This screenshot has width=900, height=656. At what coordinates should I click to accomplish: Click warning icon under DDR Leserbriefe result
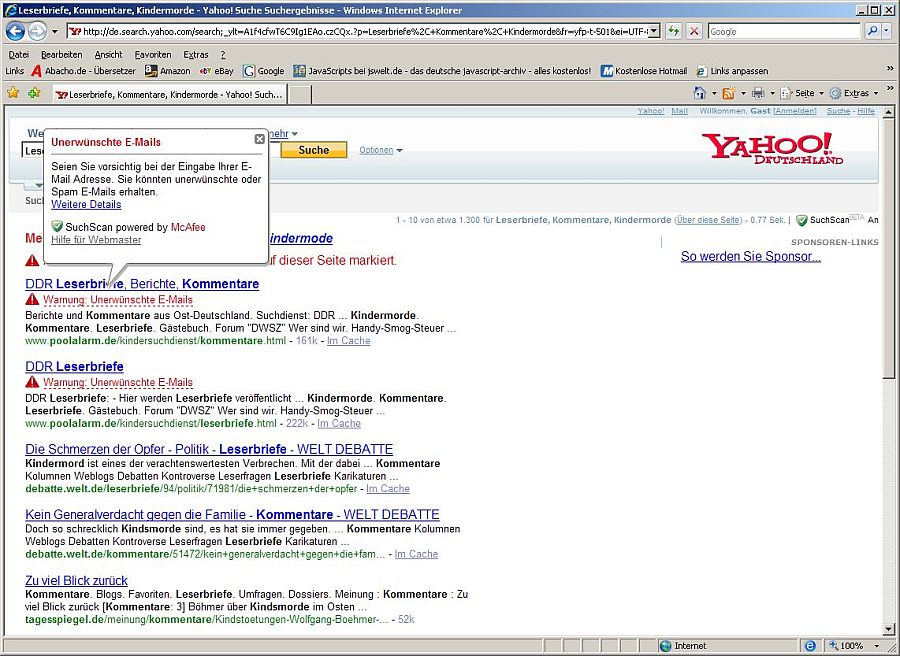coord(32,382)
